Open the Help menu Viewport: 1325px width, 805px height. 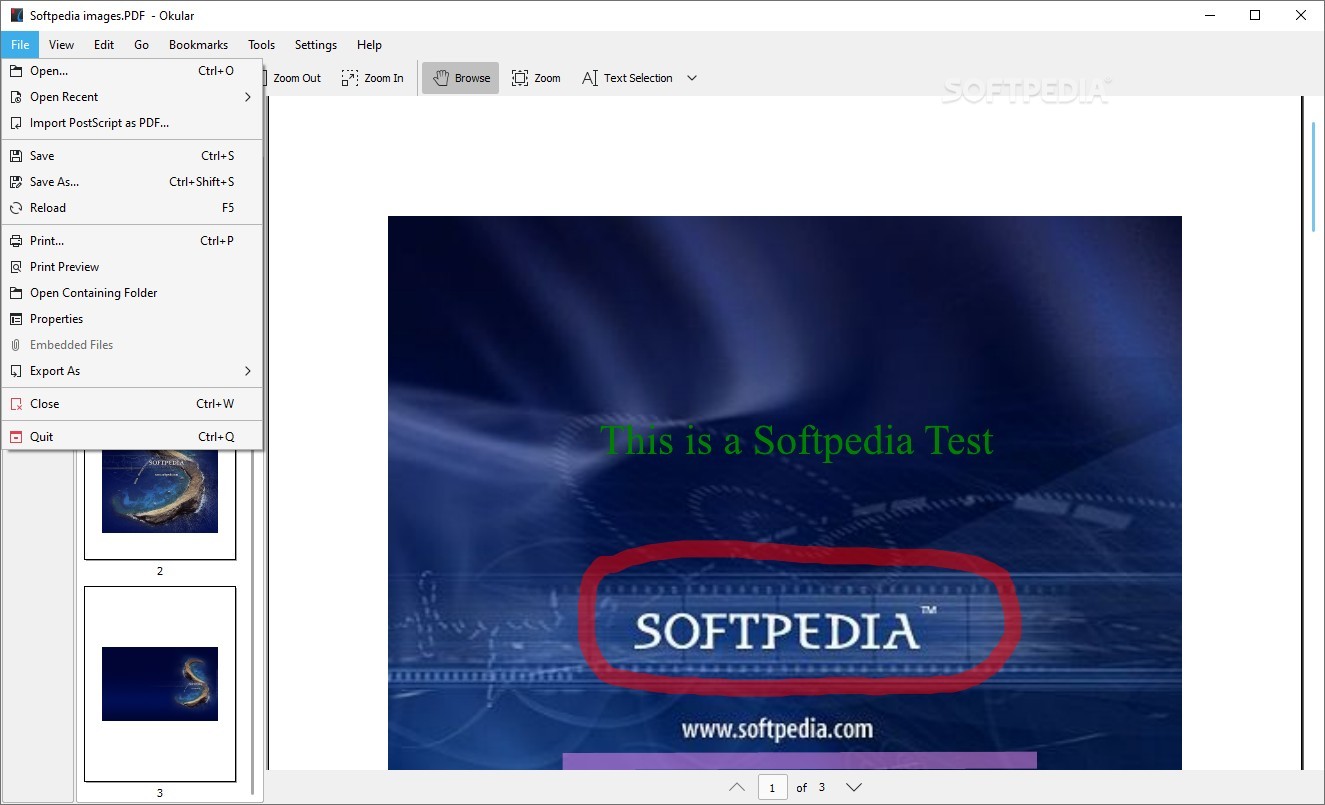369,45
